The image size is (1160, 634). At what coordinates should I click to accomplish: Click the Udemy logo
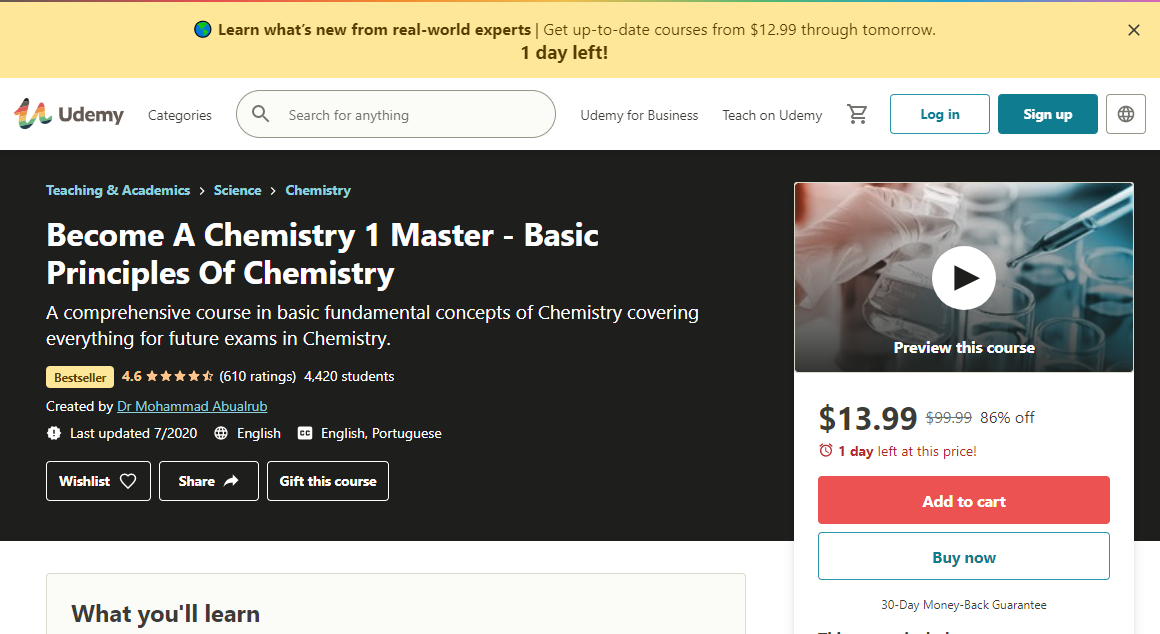pyautogui.click(x=69, y=114)
